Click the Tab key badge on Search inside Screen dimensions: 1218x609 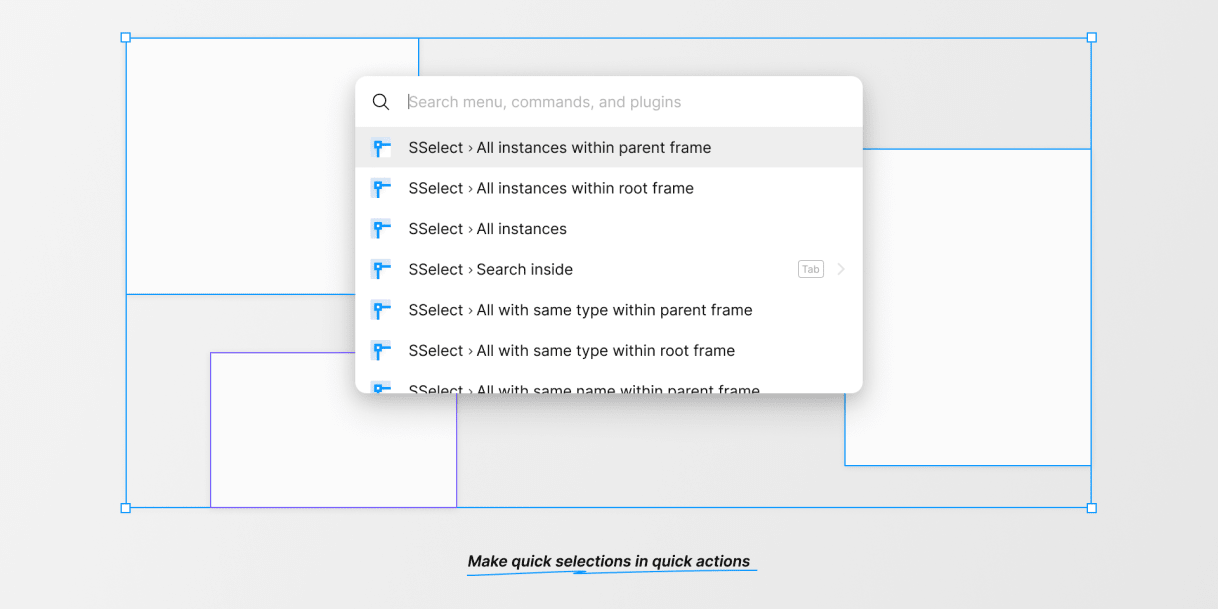[811, 269]
